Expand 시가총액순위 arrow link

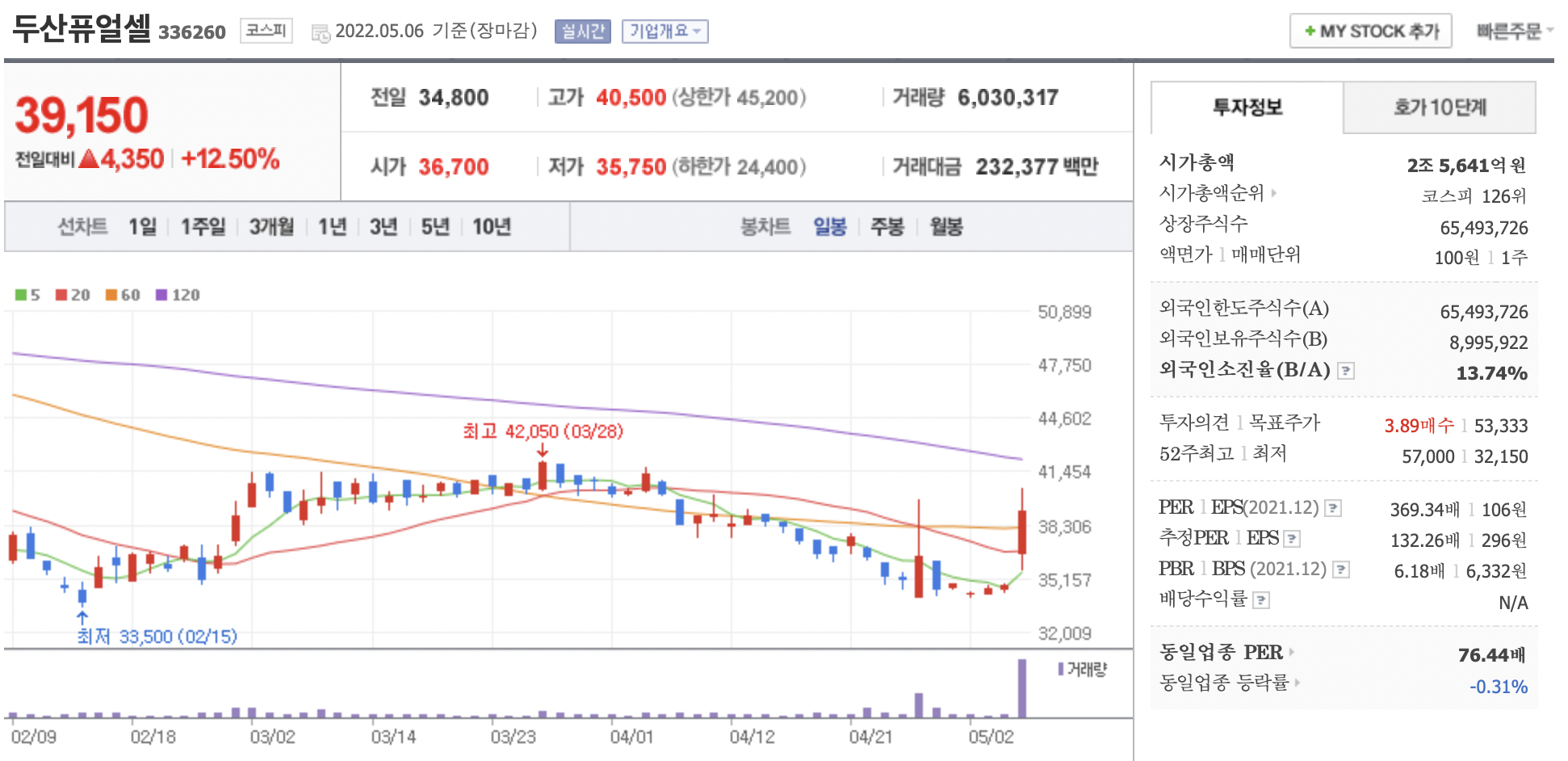(1274, 193)
